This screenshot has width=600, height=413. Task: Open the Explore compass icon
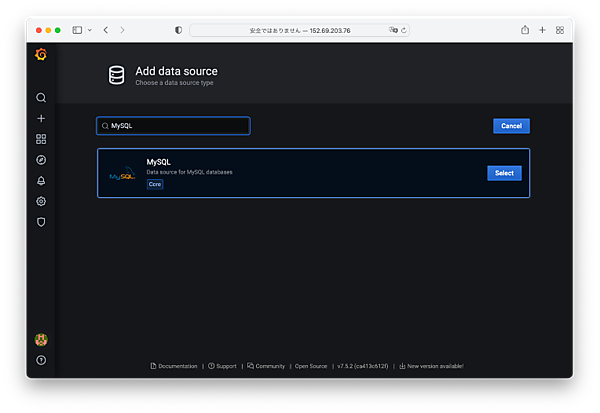coord(41,160)
